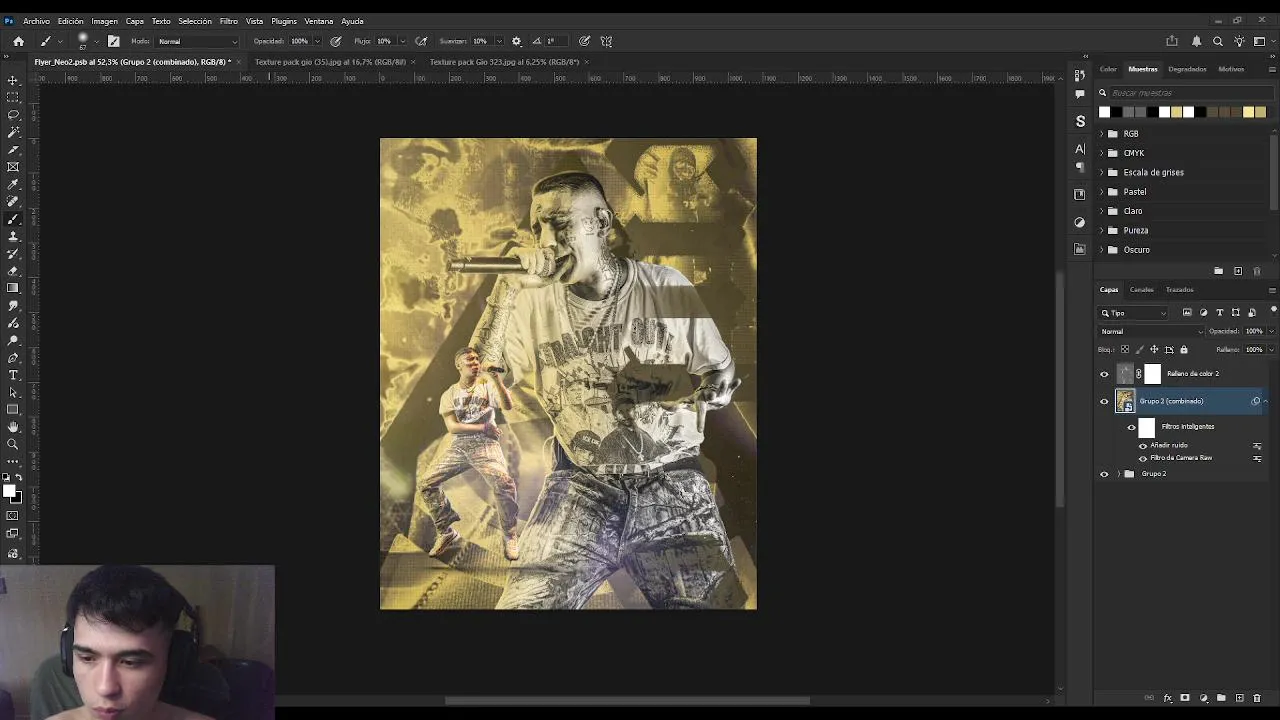1280x720 pixels.
Task: Click the brush opacity value field
Action: 299,41
